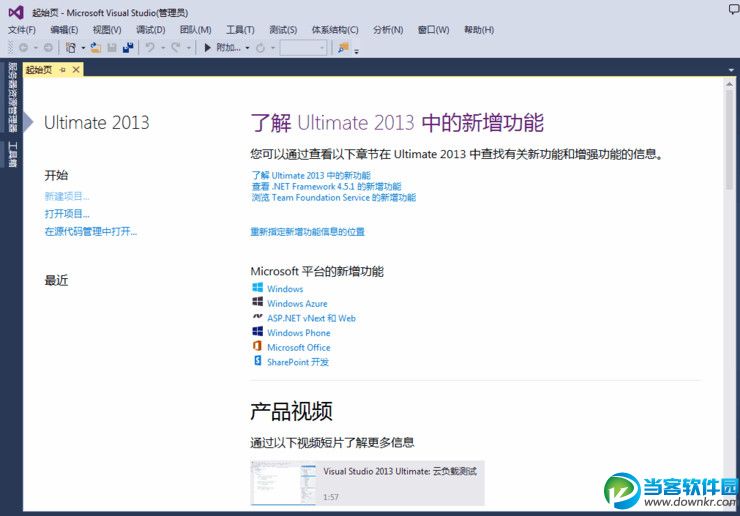Click the Windows logo icon beside Windows link
This screenshot has height=516, width=740.
click(257, 288)
